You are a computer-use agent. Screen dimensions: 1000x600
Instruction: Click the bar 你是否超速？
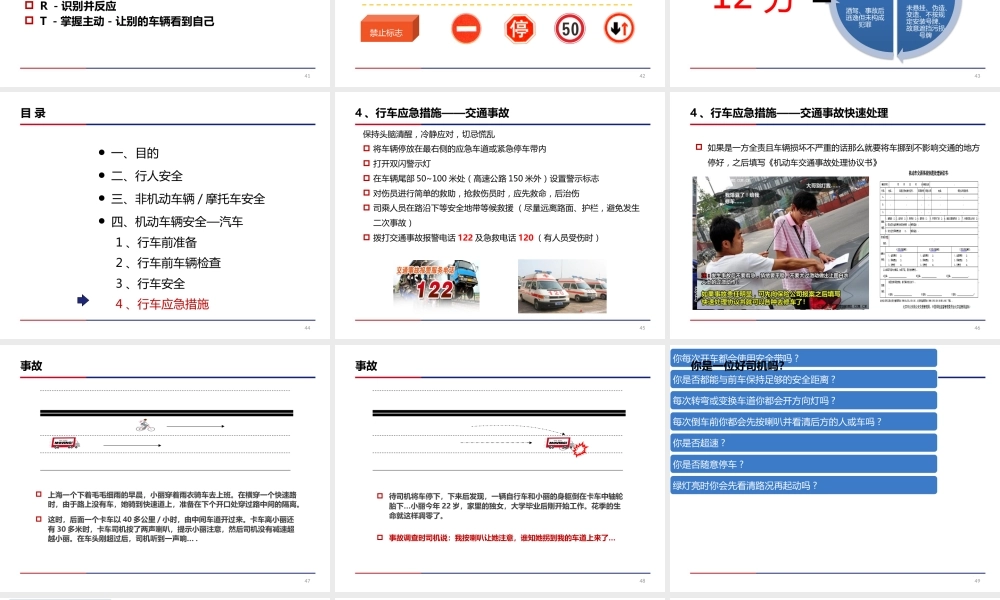pyautogui.click(x=804, y=443)
